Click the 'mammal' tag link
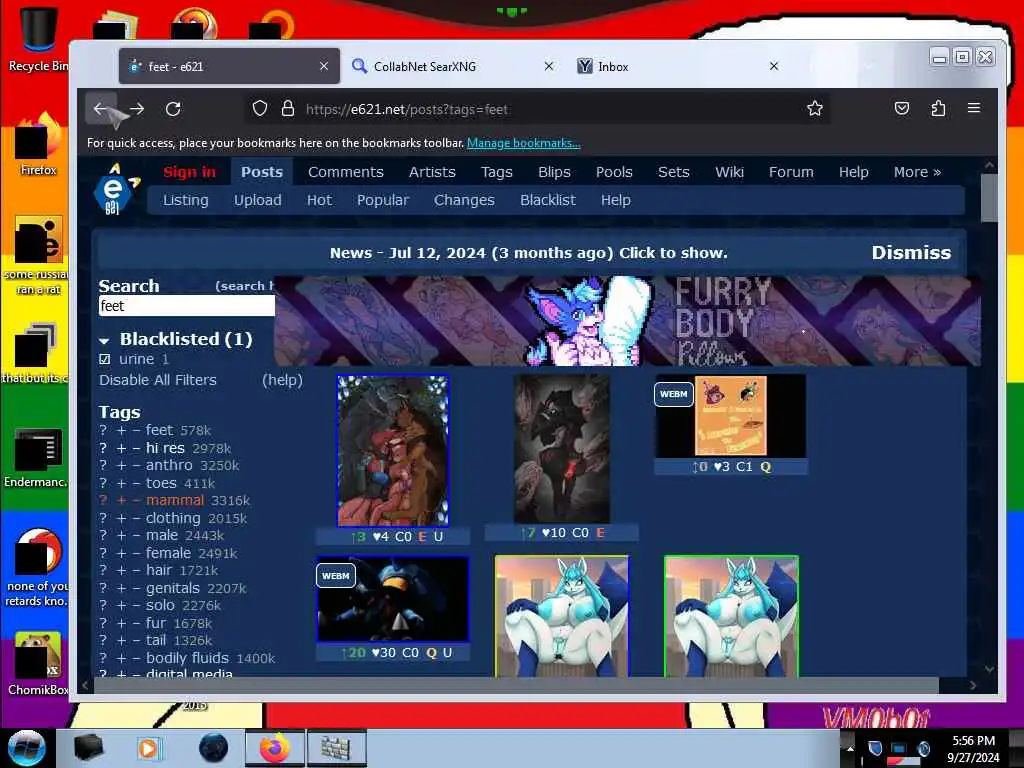Screen dimensions: 1024x768 click(175, 500)
